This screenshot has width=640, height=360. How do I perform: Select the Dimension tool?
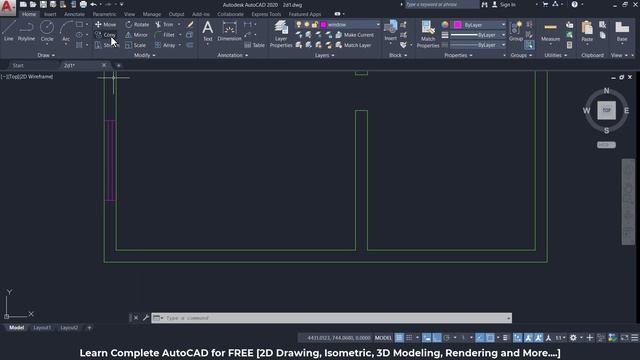coord(229,31)
